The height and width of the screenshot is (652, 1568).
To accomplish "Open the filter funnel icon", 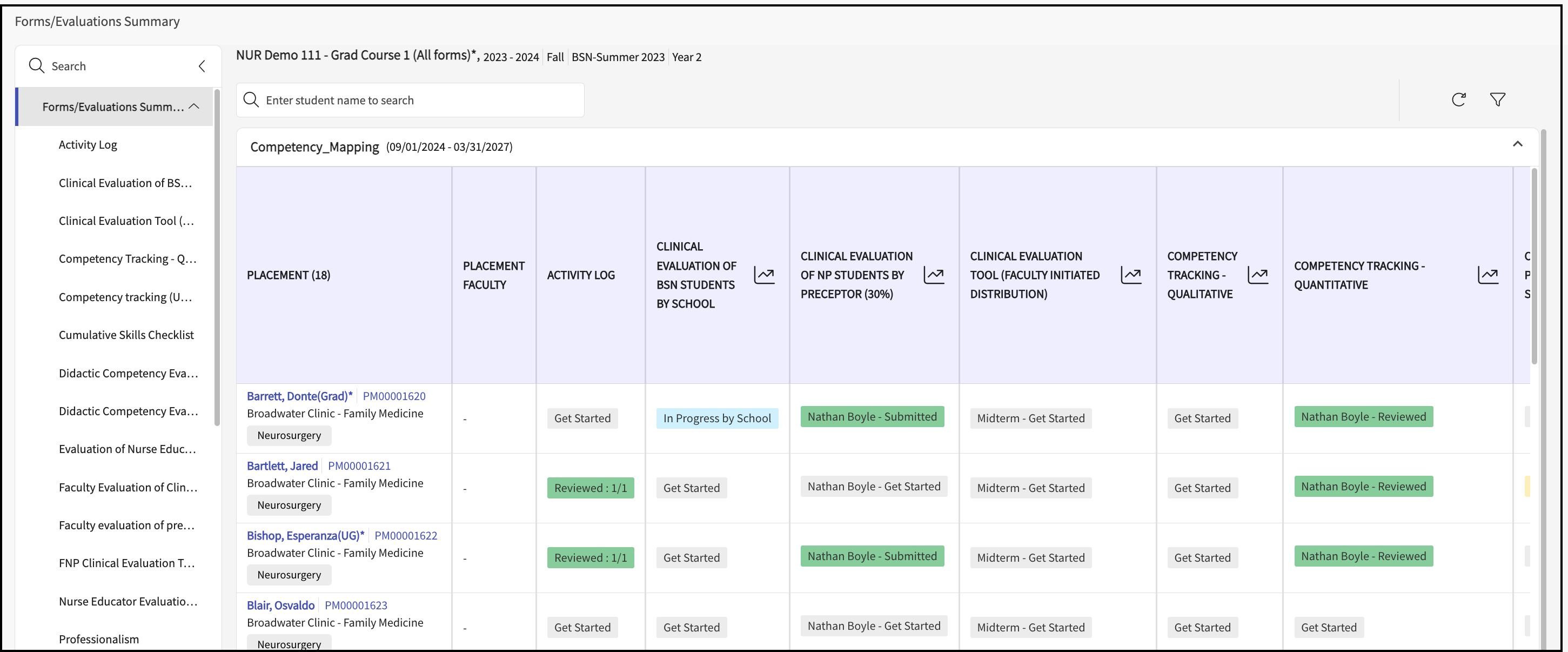I will [x=1497, y=99].
